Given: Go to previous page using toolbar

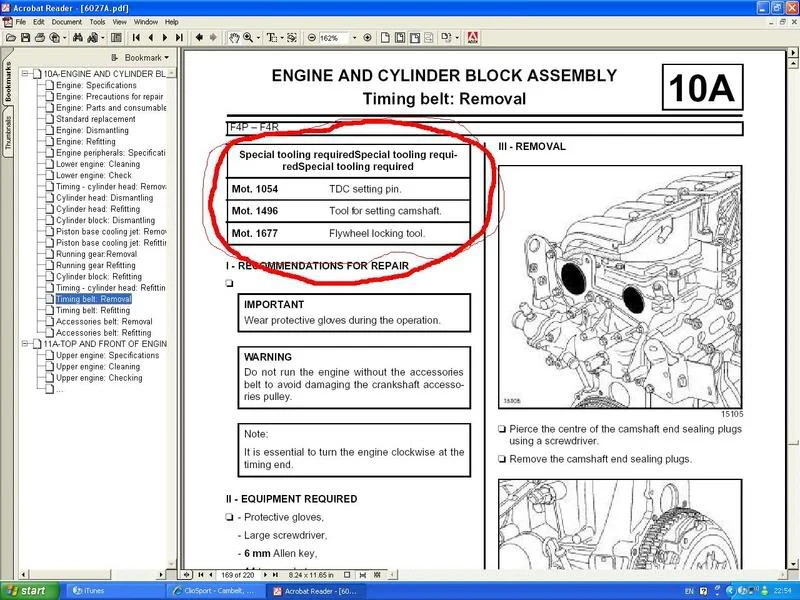Looking at the screenshot, I should 151,38.
